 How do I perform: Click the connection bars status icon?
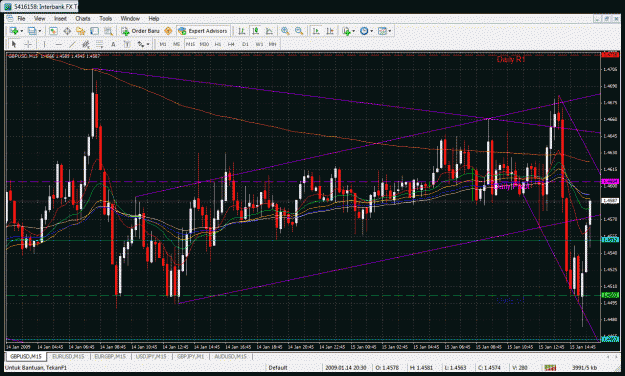click(550, 367)
